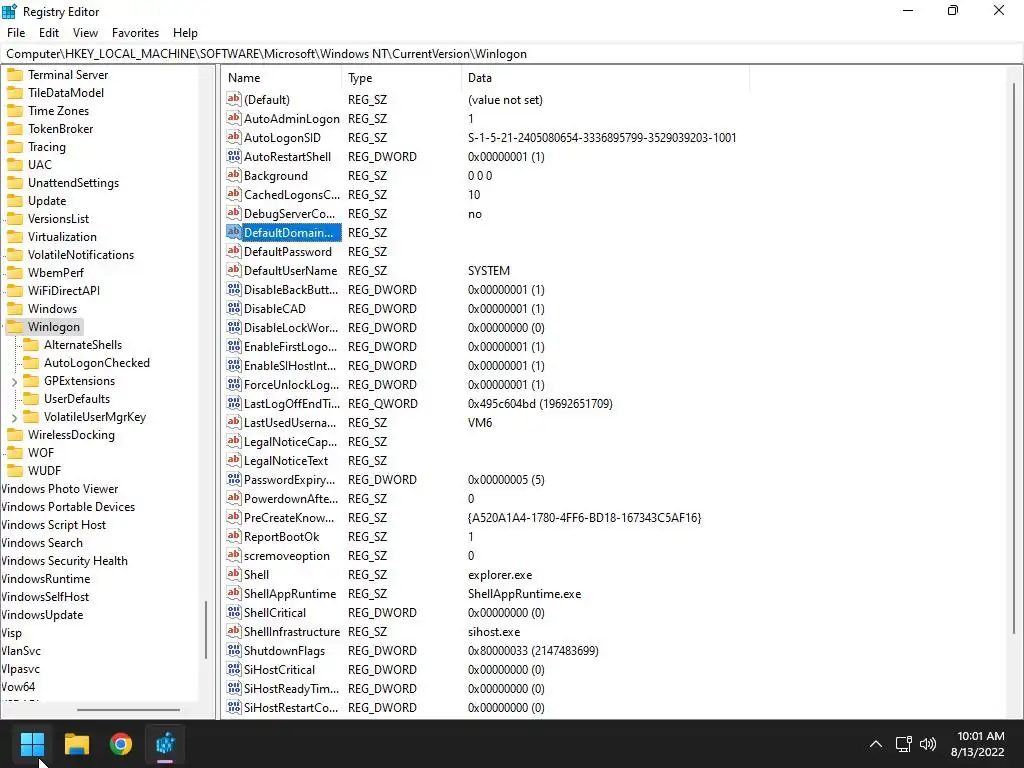This screenshot has height=768, width=1024.
Task: Click the string icon beside AutoAdminLogon
Action: [234, 118]
